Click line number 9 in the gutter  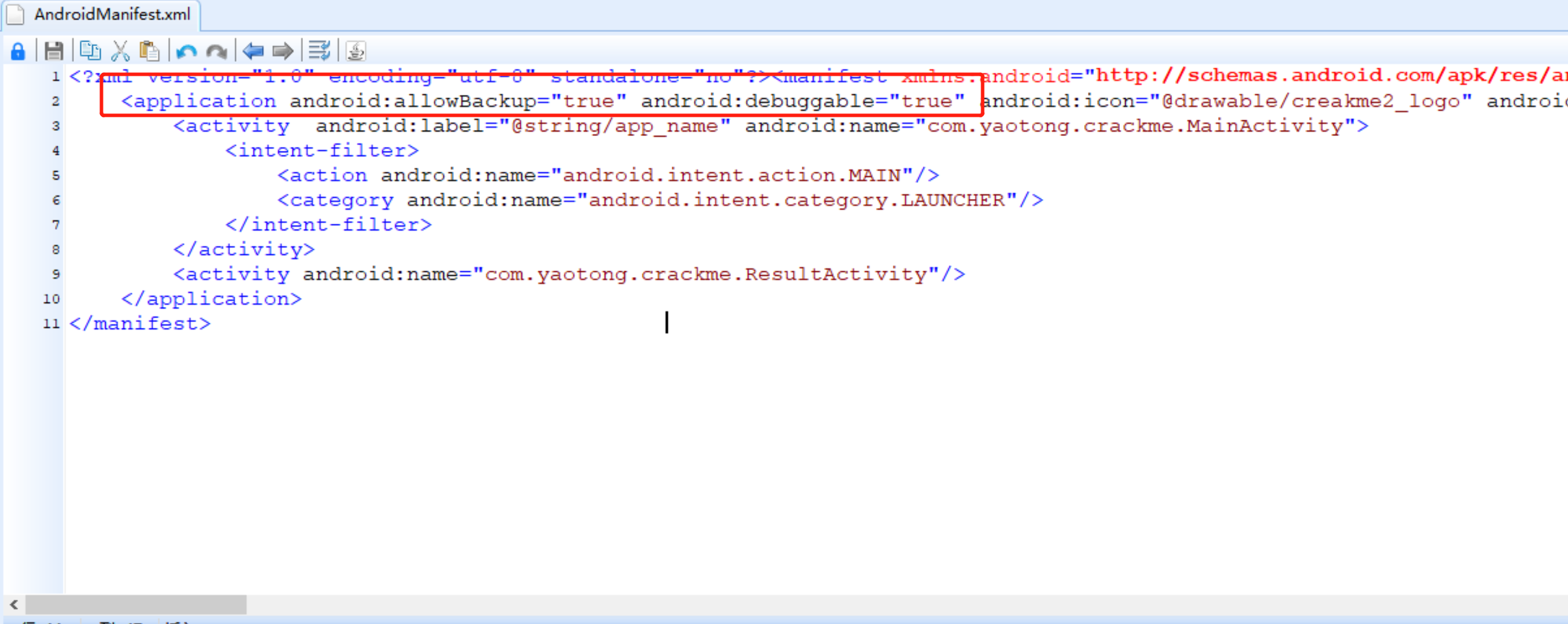[56, 275]
